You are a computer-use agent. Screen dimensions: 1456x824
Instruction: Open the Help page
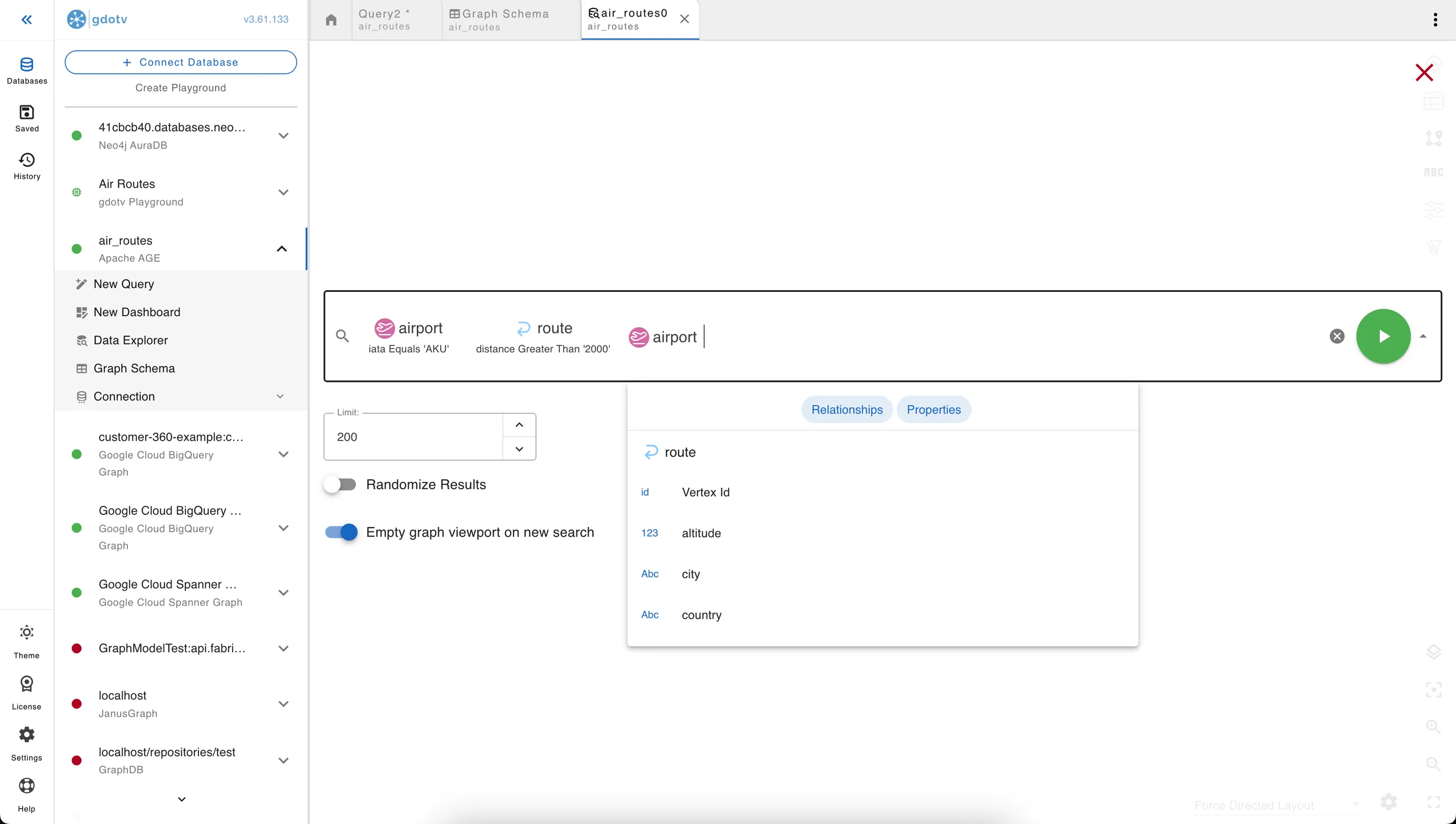pyautogui.click(x=27, y=796)
